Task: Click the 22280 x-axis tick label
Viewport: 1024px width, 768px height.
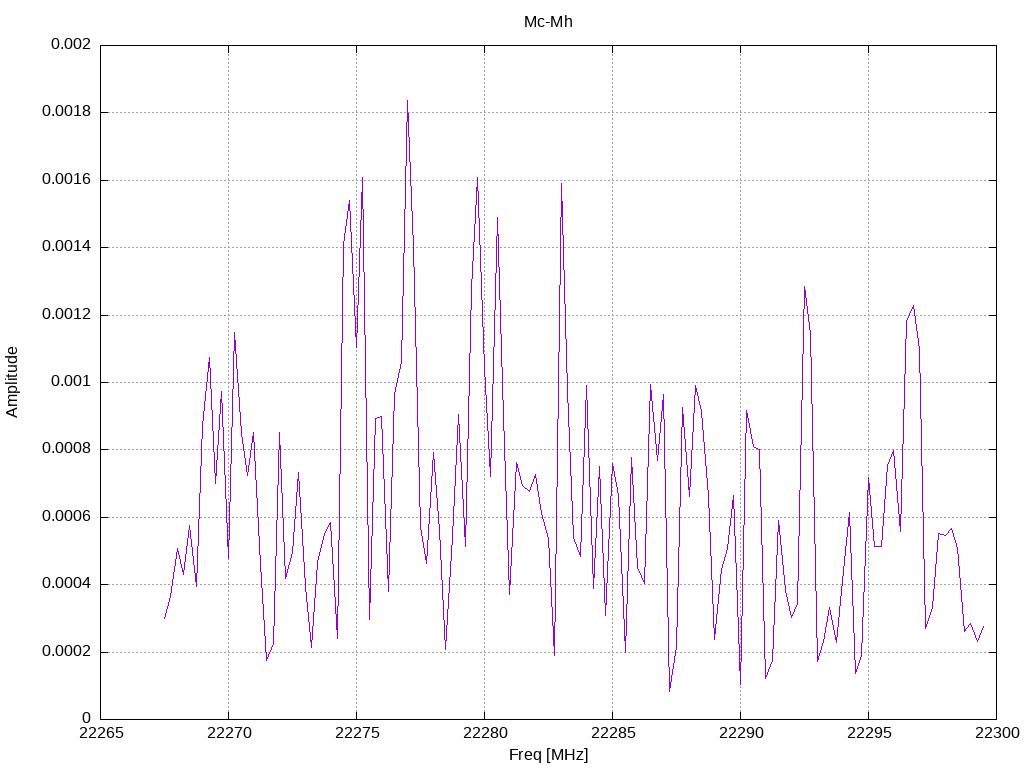Action: click(x=485, y=733)
